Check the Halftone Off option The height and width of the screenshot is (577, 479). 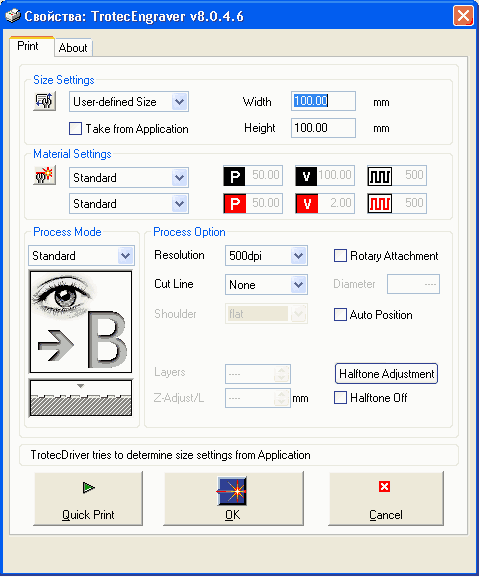click(x=340, y=398)
